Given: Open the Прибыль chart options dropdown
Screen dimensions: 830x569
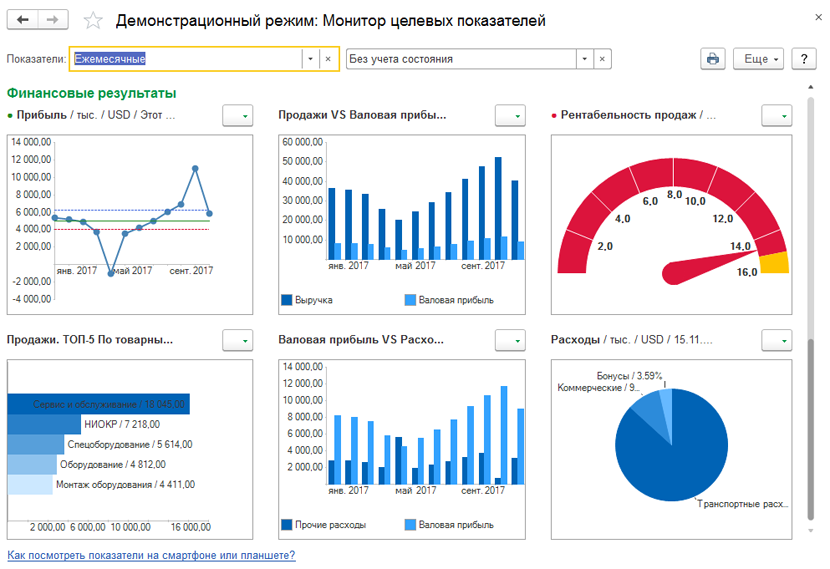Looking at the screenshot, I should point(236,116).
